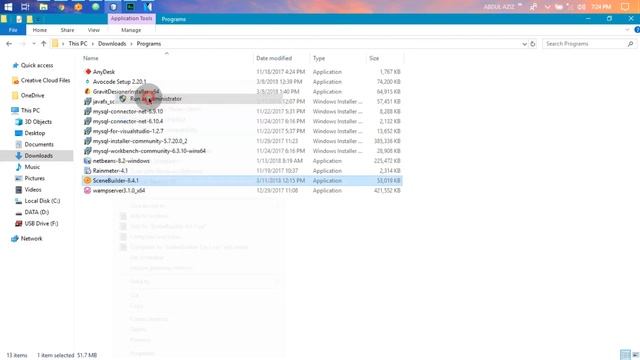This screenshot has width=640, height=360.
Task: Click the This PC breadcrumb
Action: (x=78, y=44)
